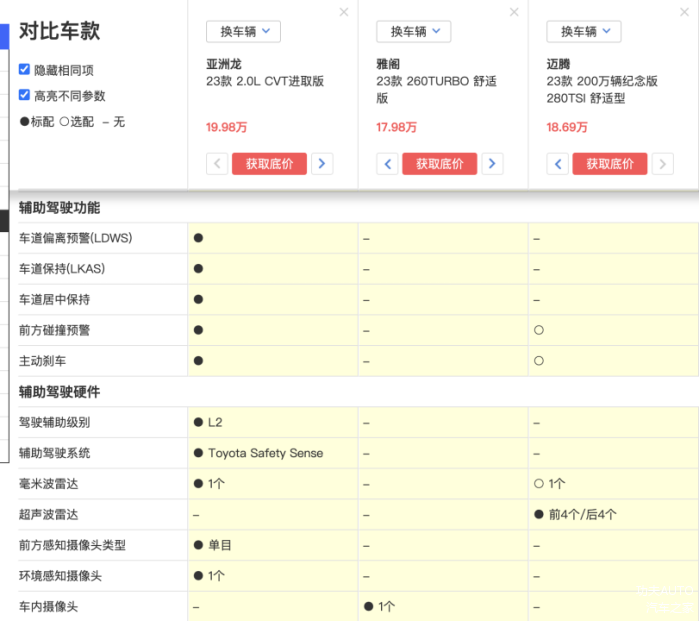
Task: Click left arrow under 迈腾 price
Action: [x=558, y=164]
